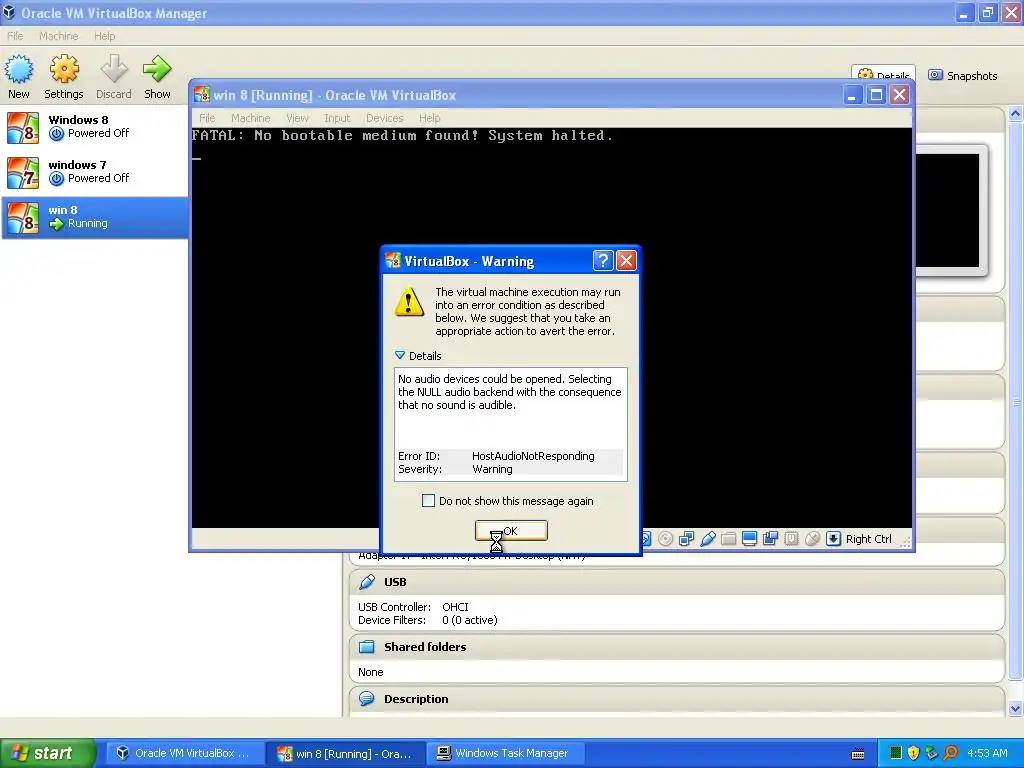Click the CPU status bar icon

click(792, 539)
